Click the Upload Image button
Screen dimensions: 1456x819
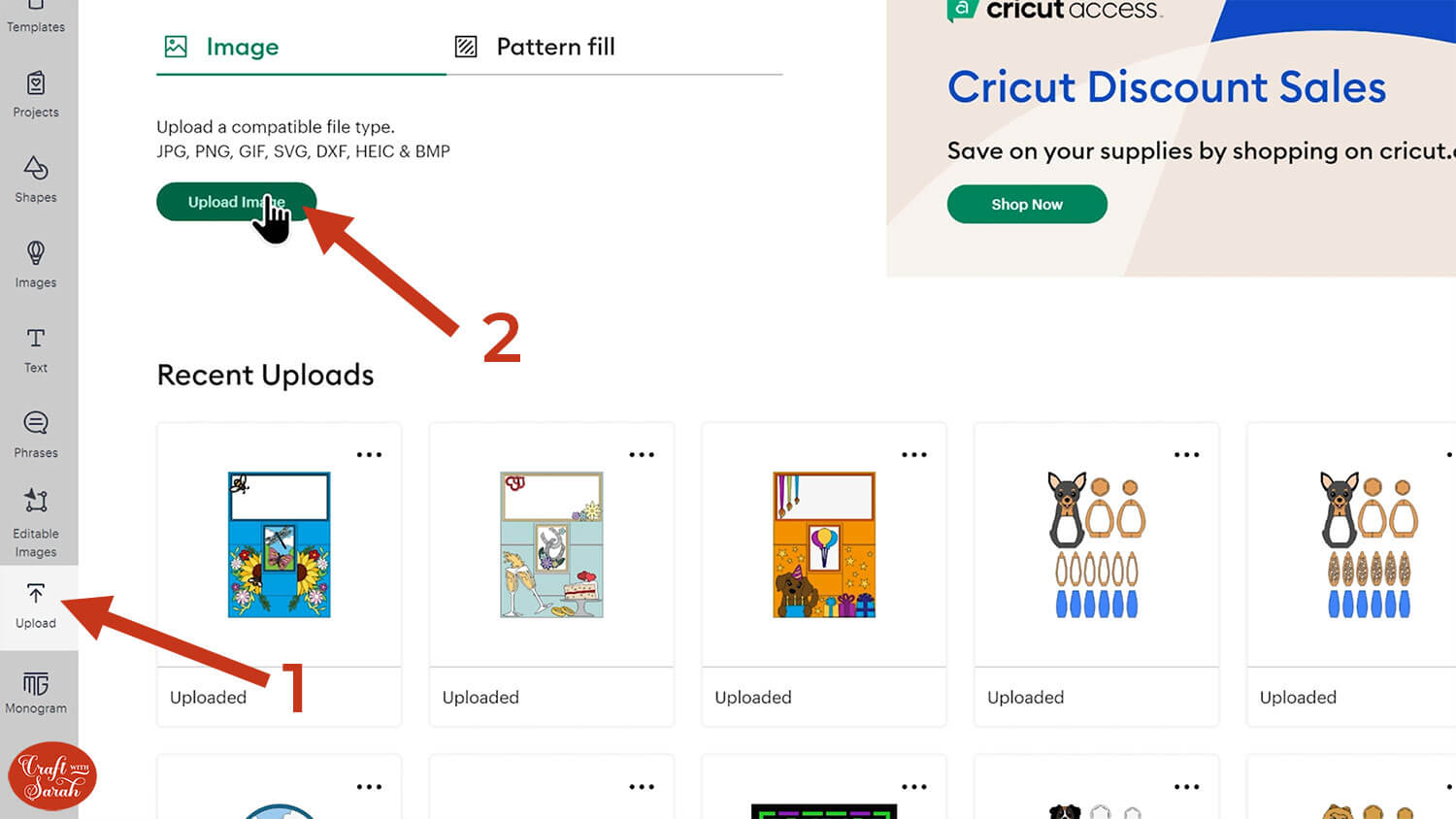point(236,202)
